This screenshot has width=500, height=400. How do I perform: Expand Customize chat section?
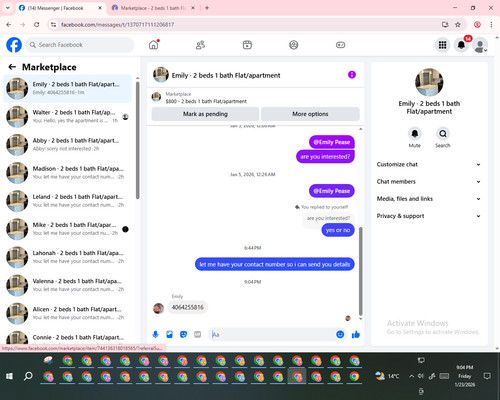(x=429, y=164)
